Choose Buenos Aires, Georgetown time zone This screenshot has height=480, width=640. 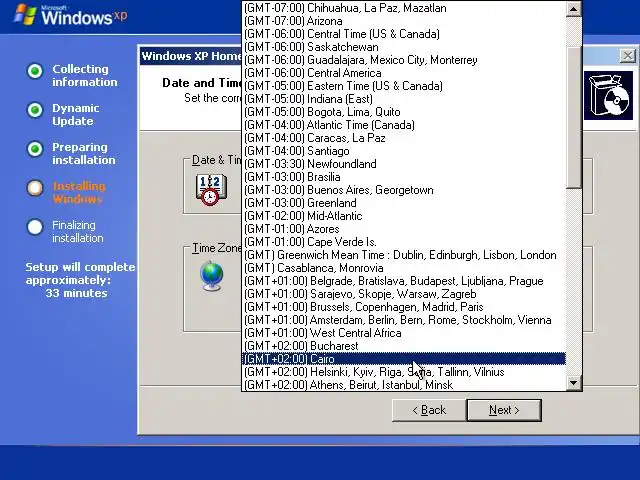coord(404,190)
